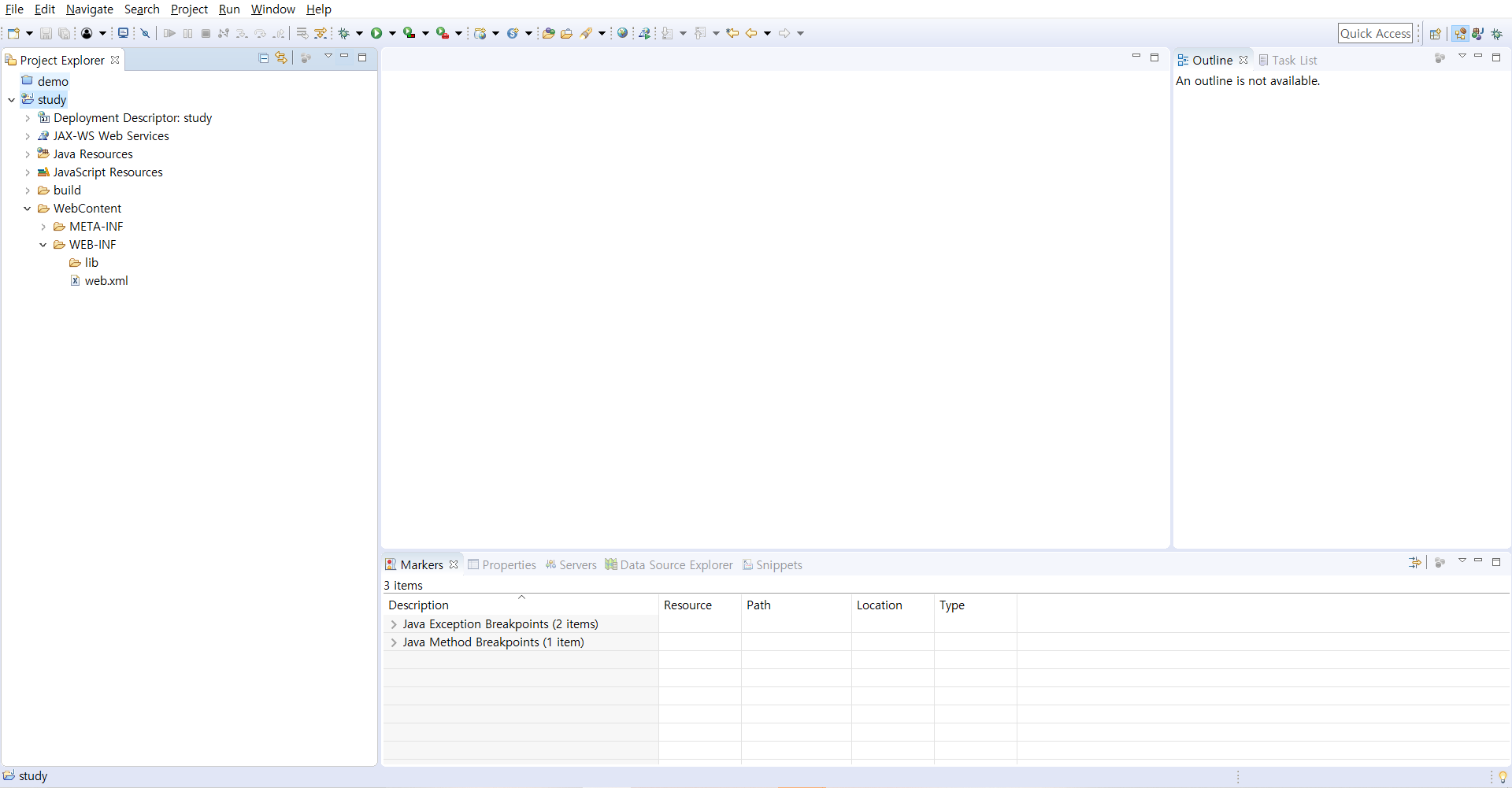Expand the Java Resources node
Viewport: 1512px width, 788px height.
(28, 154)
